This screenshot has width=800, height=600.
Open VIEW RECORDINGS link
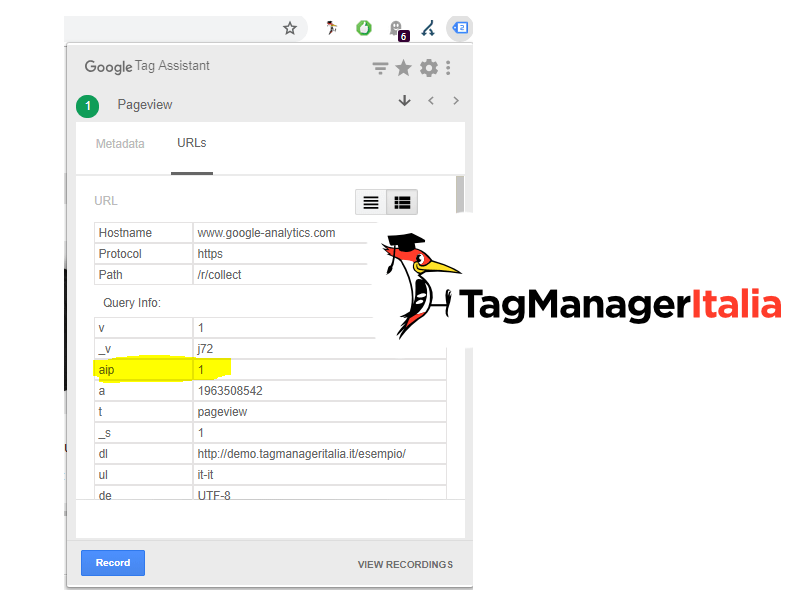[405, 565]
